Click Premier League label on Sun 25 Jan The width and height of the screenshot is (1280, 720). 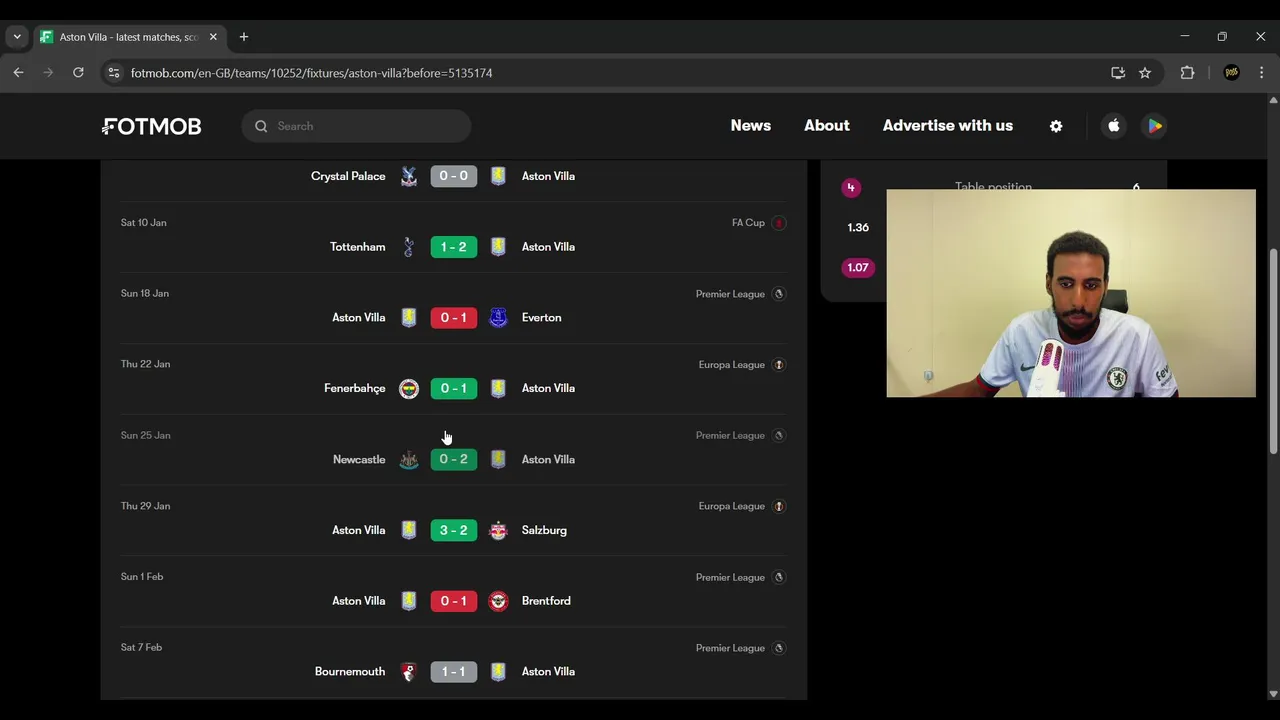730,436
